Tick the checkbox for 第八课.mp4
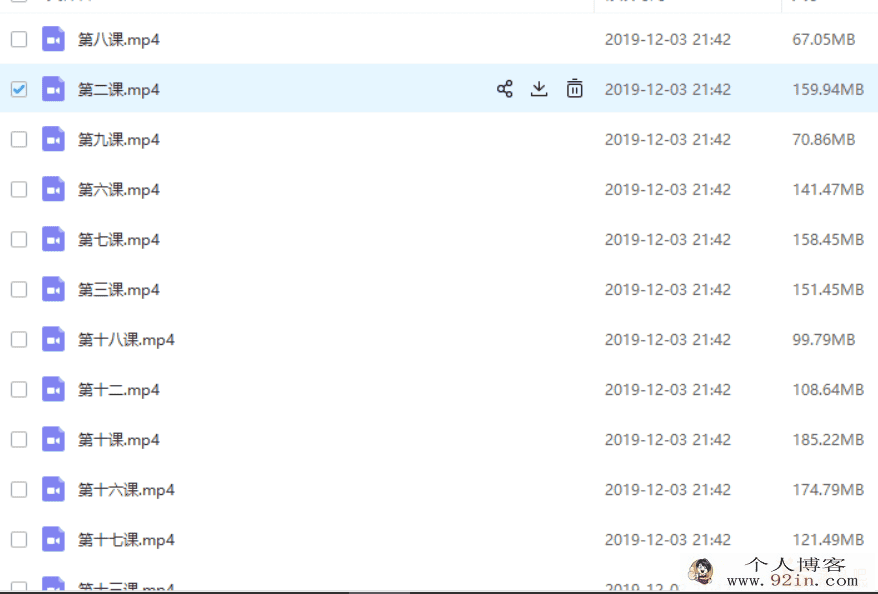This screenshot has width=878, height=594. click(19, 39)
